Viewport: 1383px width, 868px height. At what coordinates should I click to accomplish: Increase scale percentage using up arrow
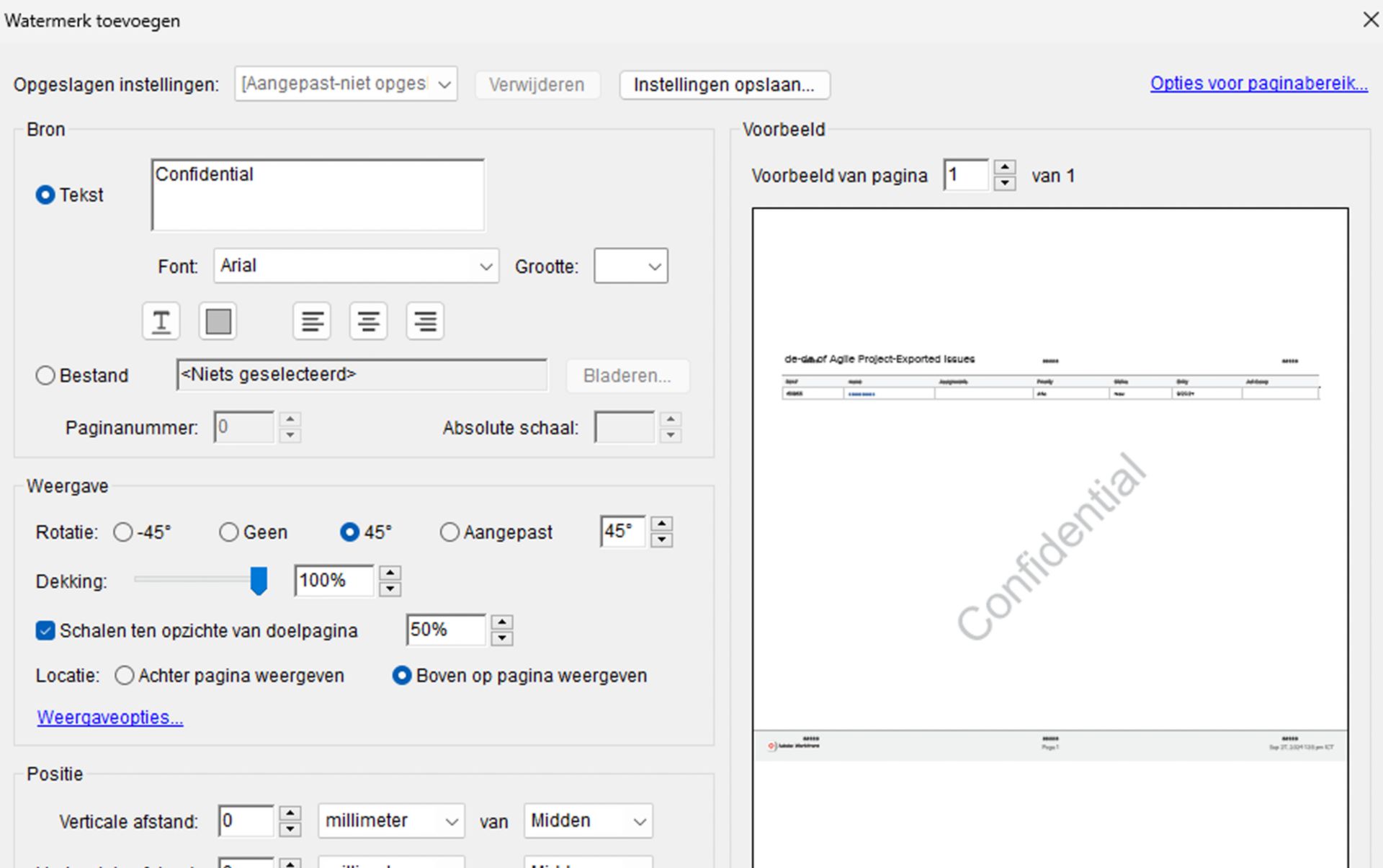(502, 622)
